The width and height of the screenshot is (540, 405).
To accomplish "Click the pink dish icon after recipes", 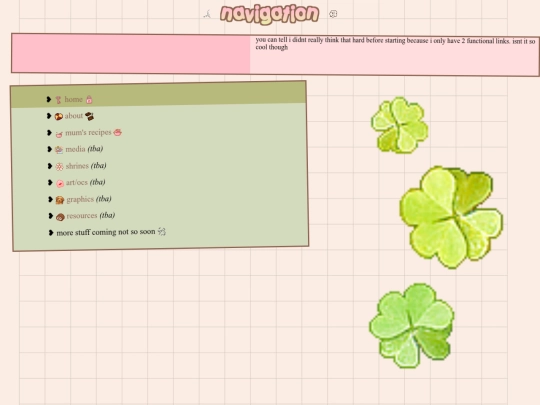I will coord(117,132).
